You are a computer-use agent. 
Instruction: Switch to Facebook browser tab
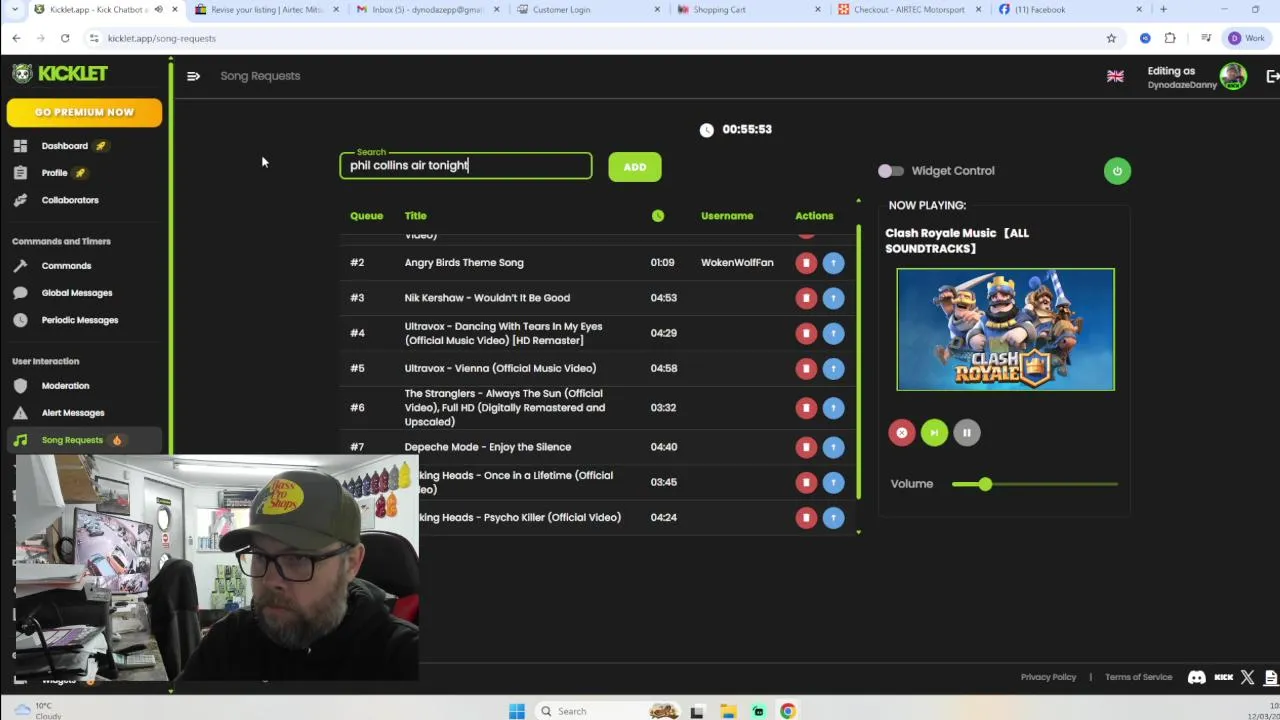[x=1070, y=10]
